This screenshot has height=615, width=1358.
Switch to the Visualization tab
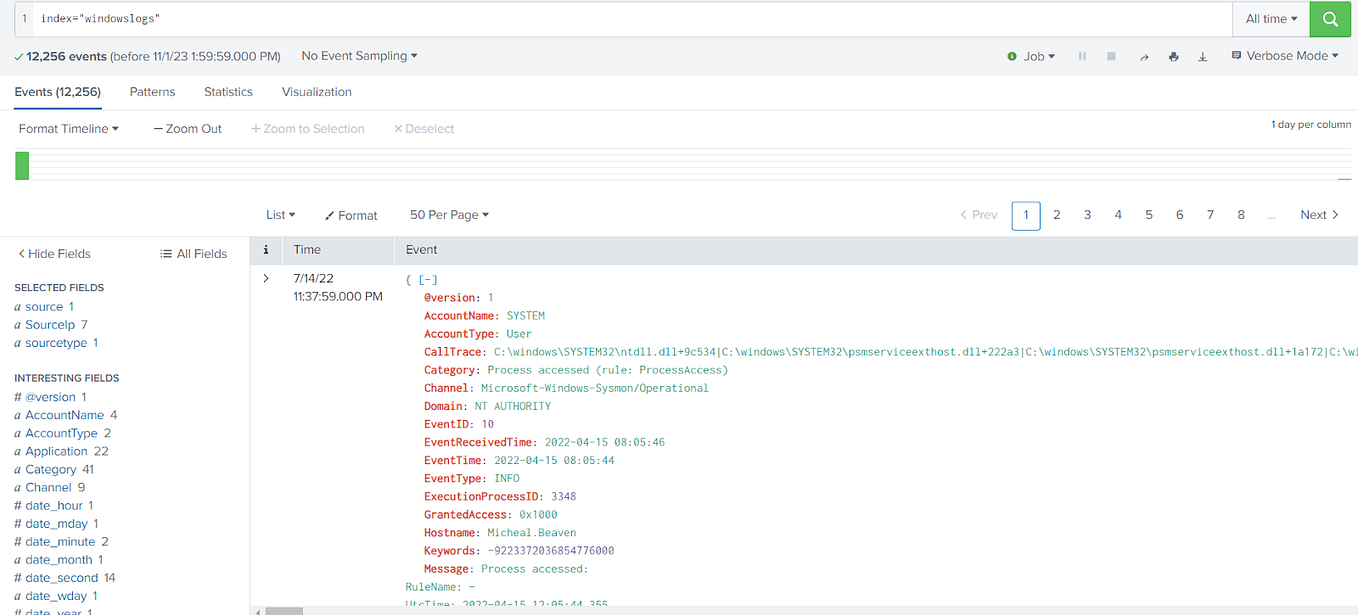(x=316, y=91)
